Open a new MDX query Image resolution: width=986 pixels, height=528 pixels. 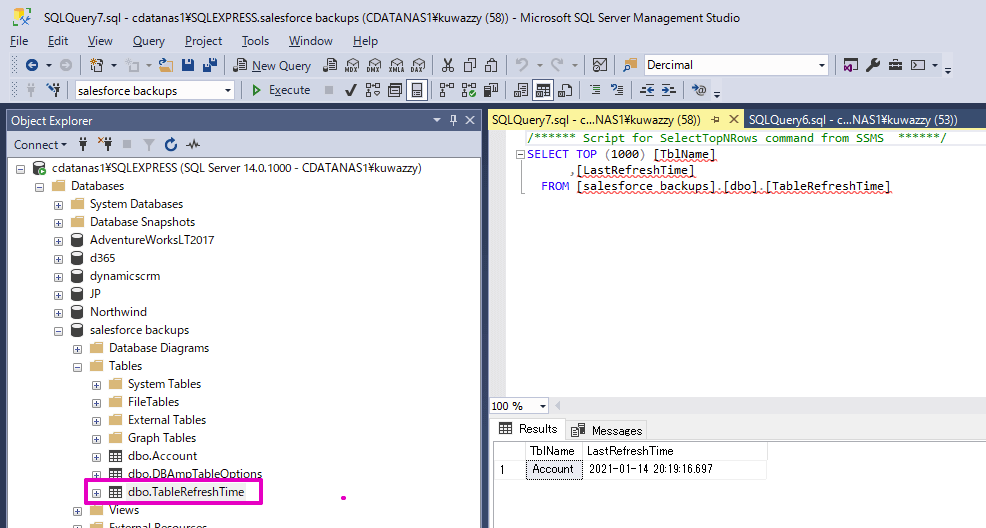point(352,65)
